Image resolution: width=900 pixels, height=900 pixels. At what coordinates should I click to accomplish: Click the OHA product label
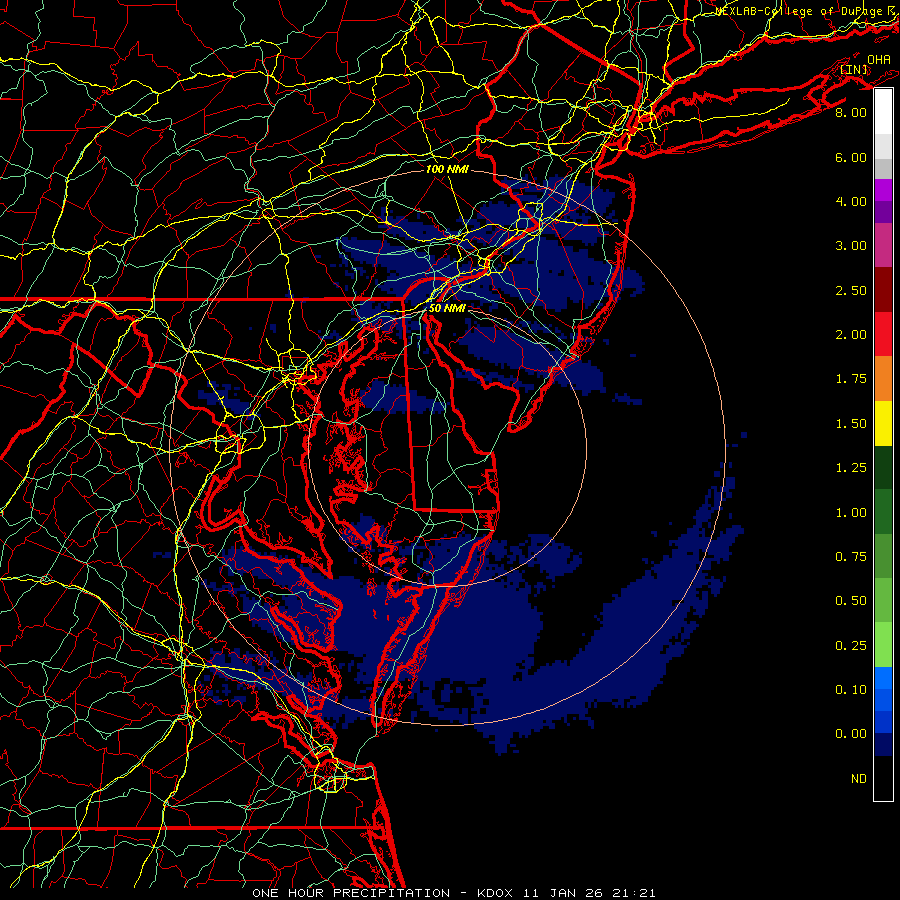pos(879,59)
